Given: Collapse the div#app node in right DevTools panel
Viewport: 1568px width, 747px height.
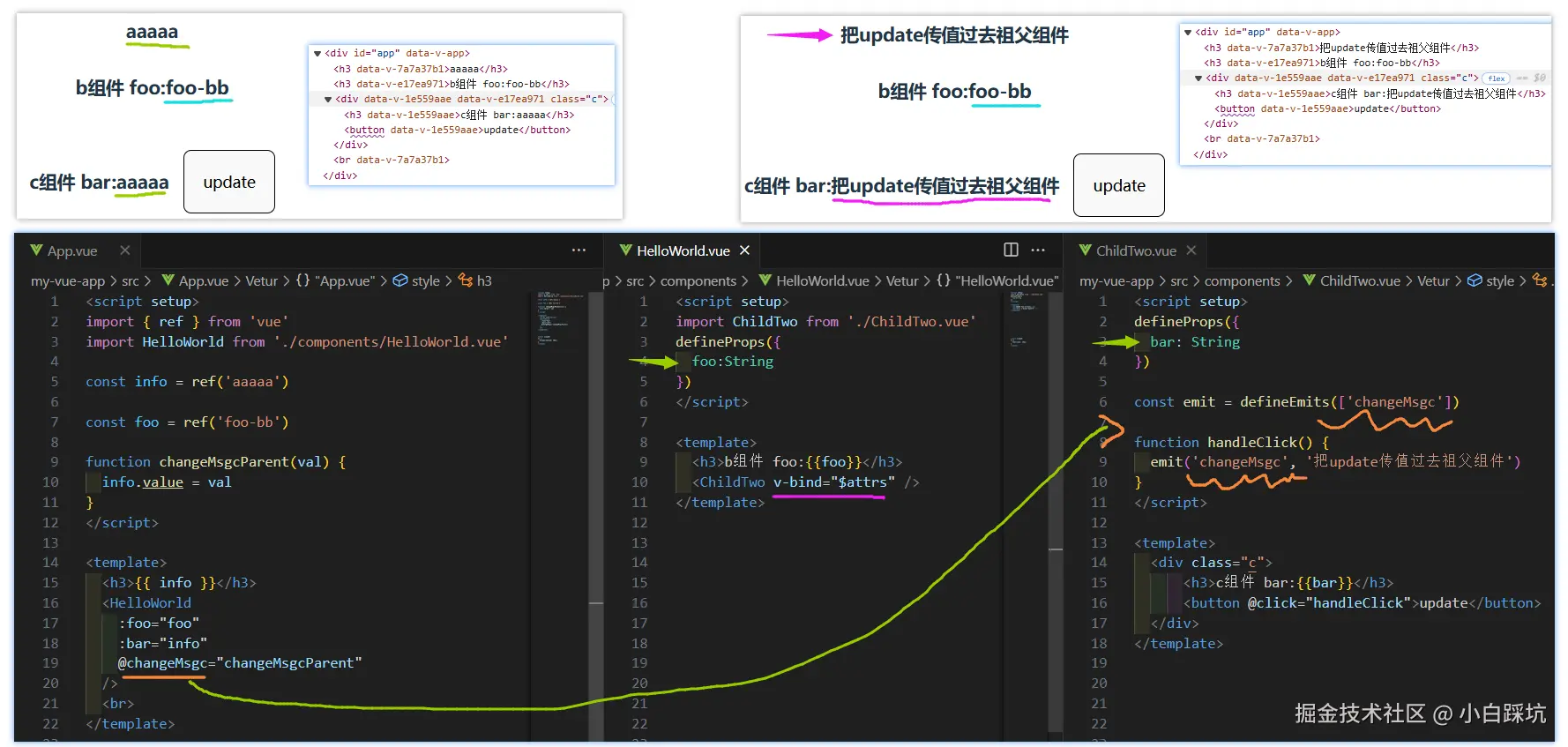Looking at the screenshot, I should click(1188, 32).
